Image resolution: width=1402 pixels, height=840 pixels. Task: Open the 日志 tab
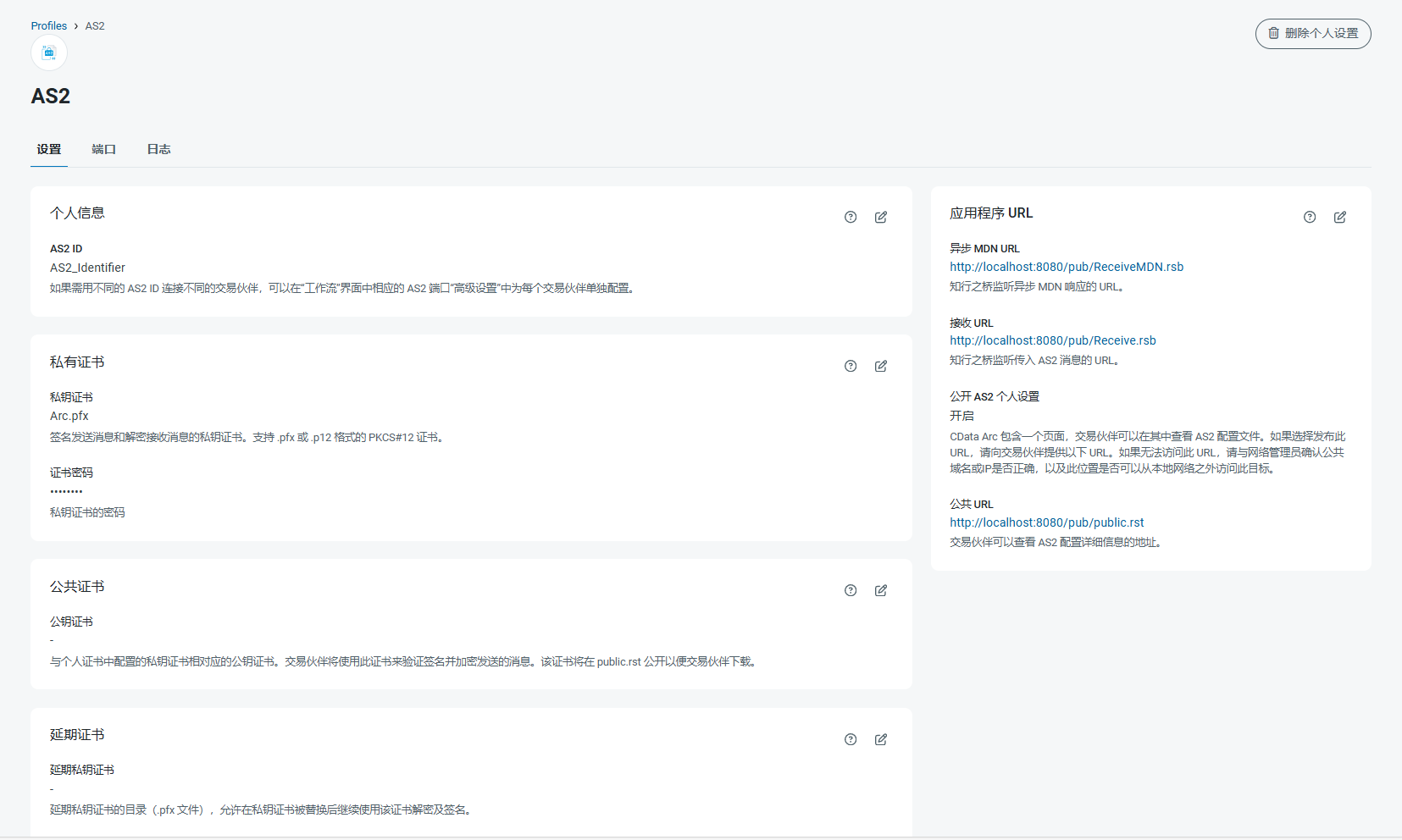[x=158, y=149]
